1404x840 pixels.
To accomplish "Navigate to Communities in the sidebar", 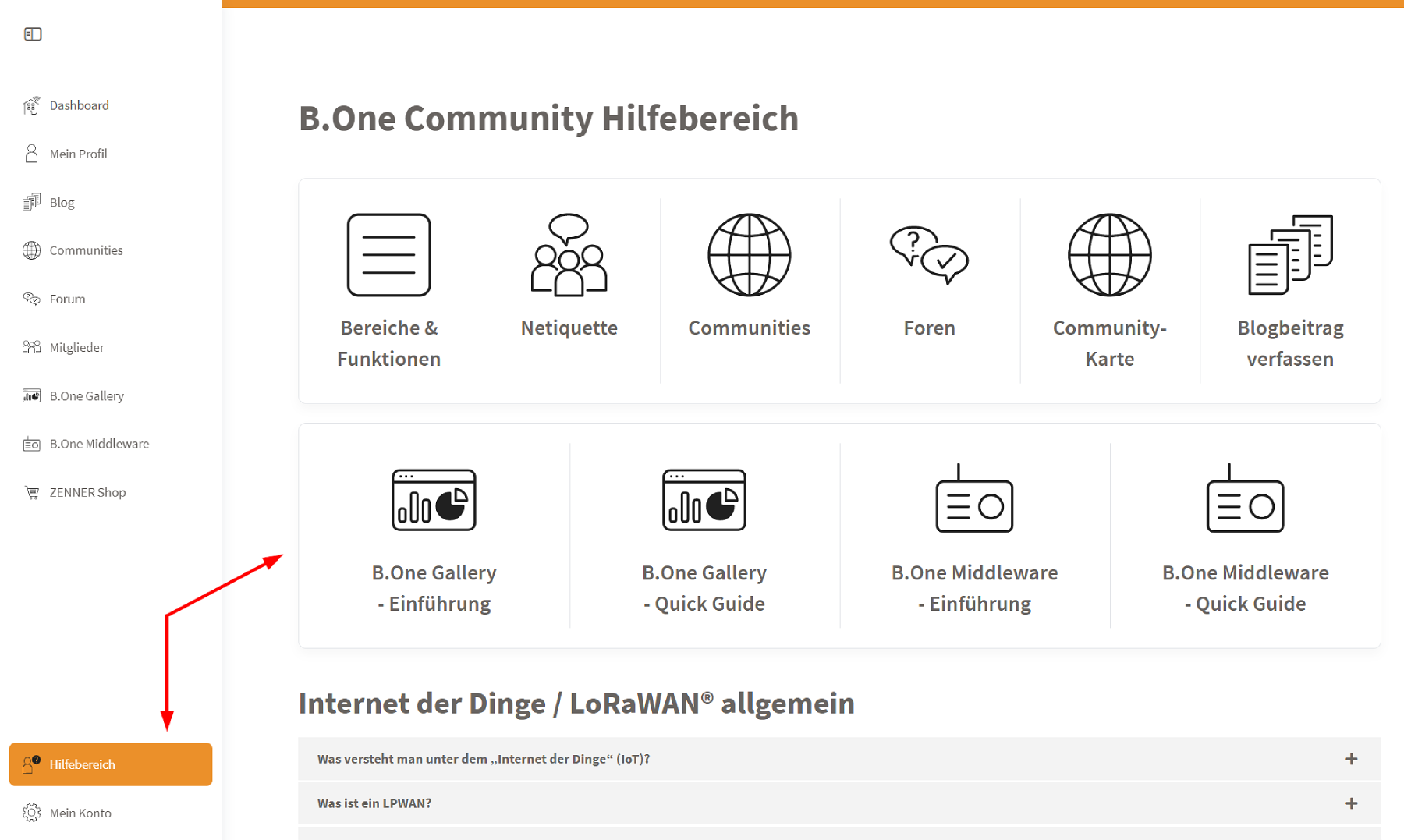I will click(87, 250).
